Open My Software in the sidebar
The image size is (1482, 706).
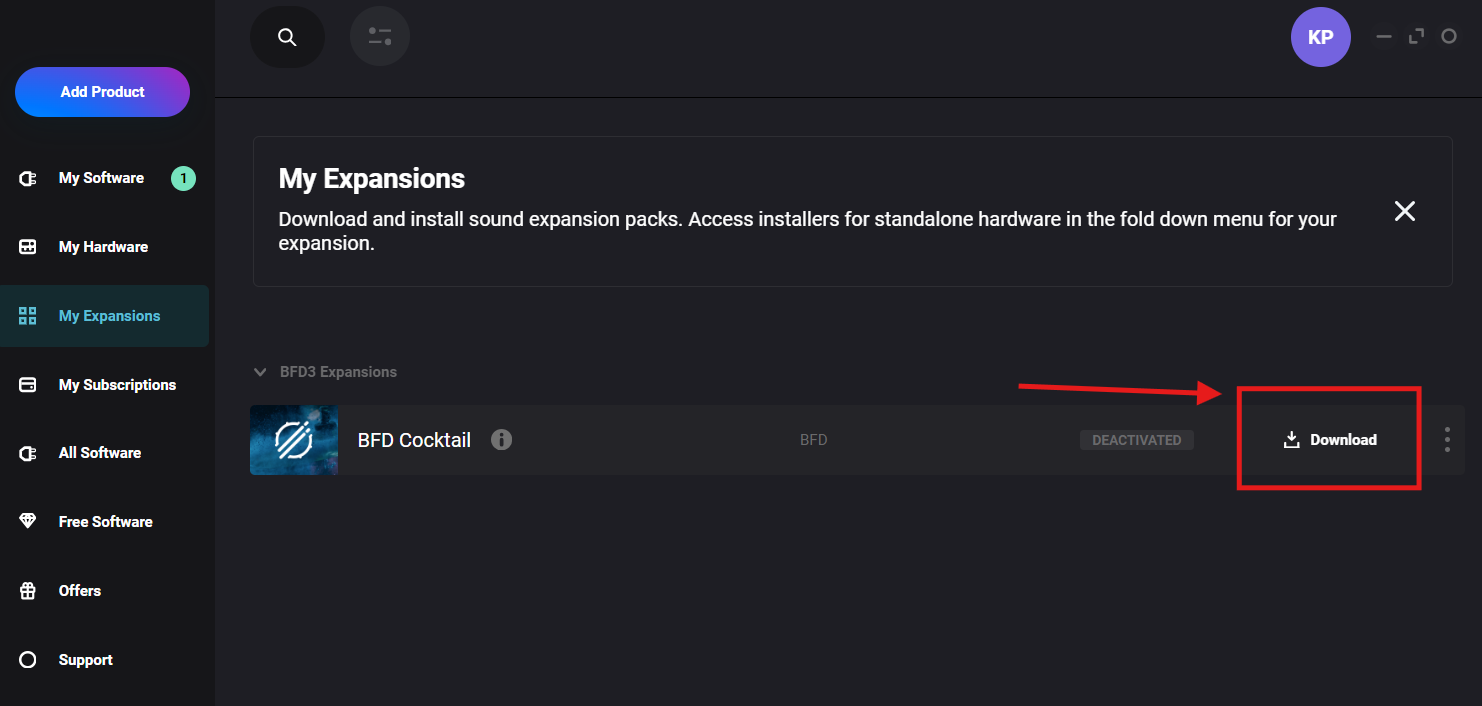coord(101,178)
